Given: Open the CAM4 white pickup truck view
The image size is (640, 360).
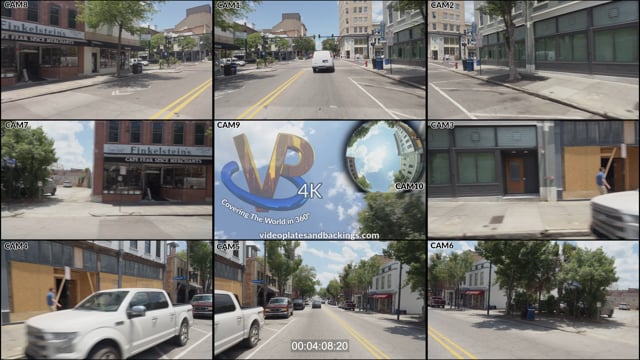Looking at the screenshot, I should (106, 300).
